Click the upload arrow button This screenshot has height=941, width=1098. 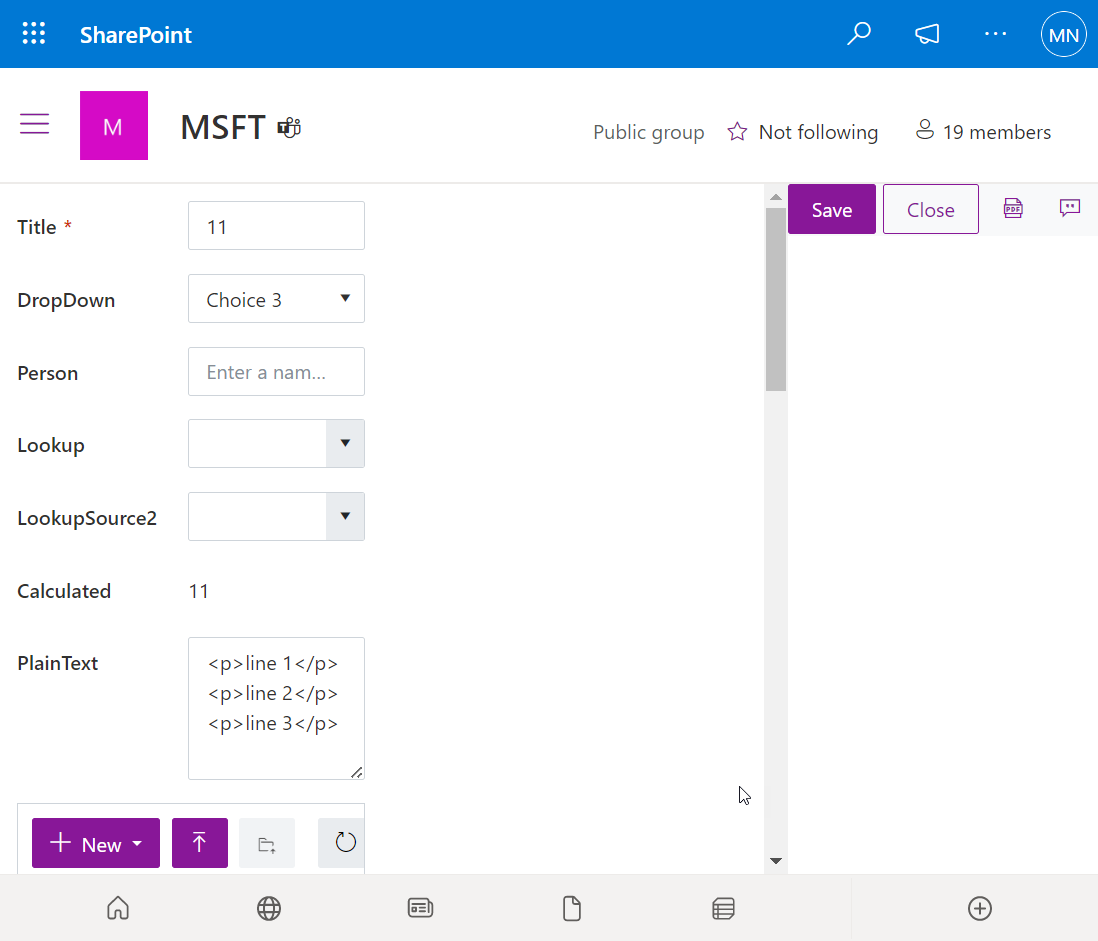point(199,843)
